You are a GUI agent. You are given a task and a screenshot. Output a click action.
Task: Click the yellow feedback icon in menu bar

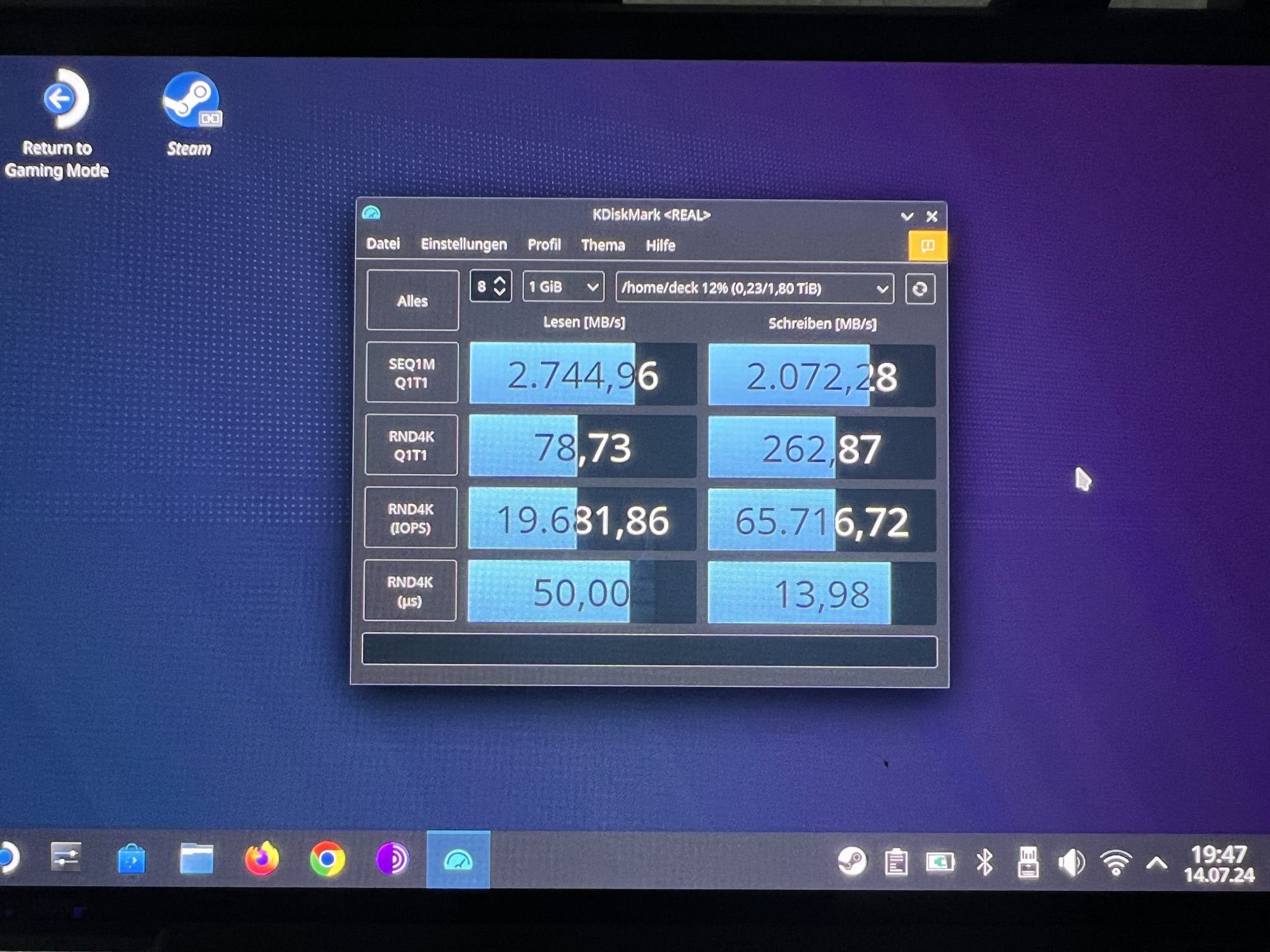click(x=927, y=246)
